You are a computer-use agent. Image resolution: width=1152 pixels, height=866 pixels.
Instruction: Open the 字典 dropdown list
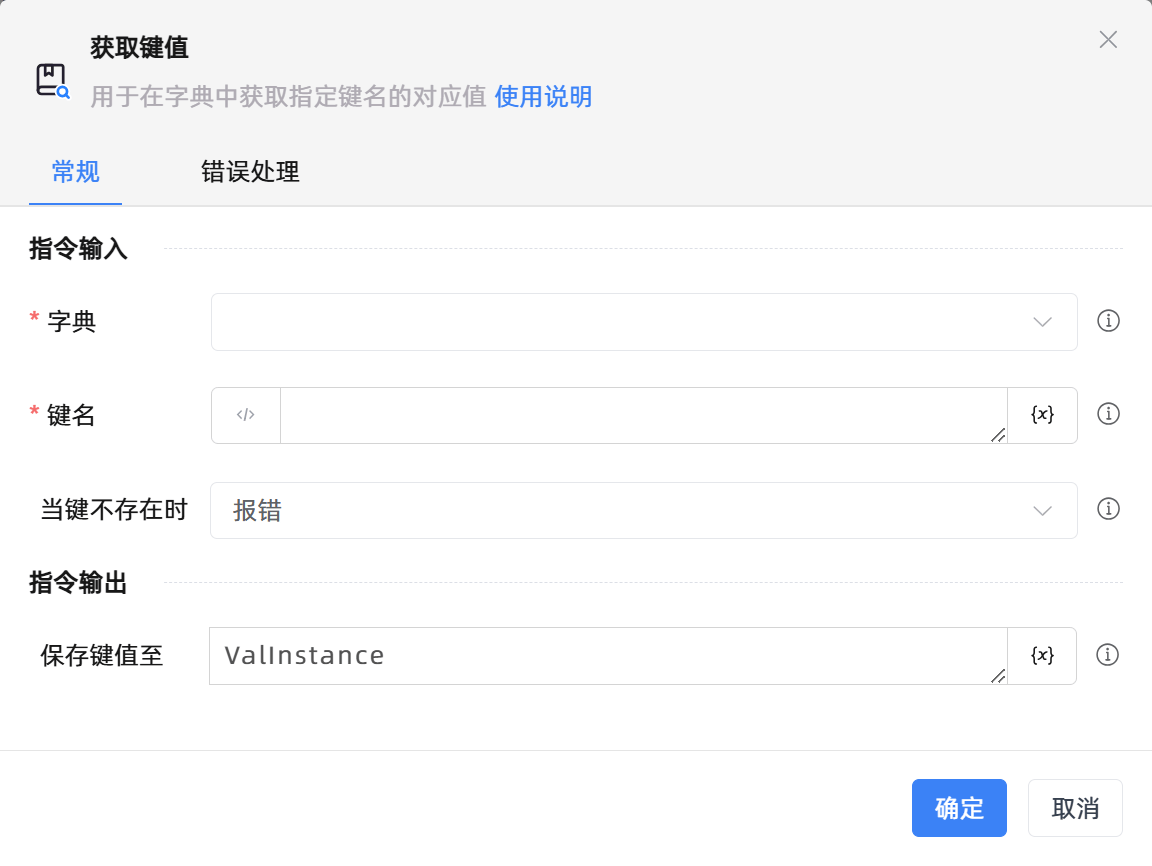click(643, 322)
